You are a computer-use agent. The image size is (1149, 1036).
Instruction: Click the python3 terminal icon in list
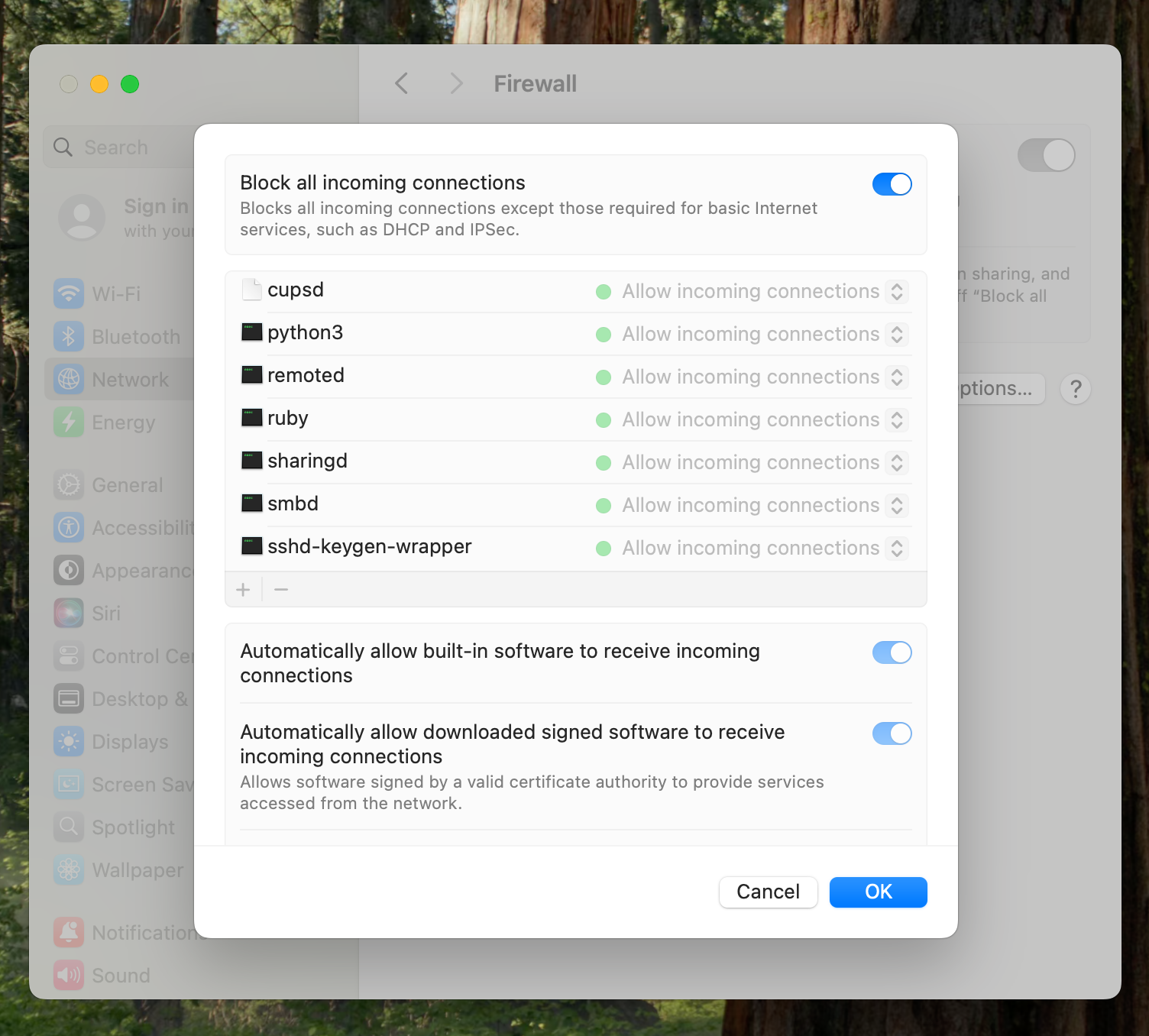pos(252,332)
